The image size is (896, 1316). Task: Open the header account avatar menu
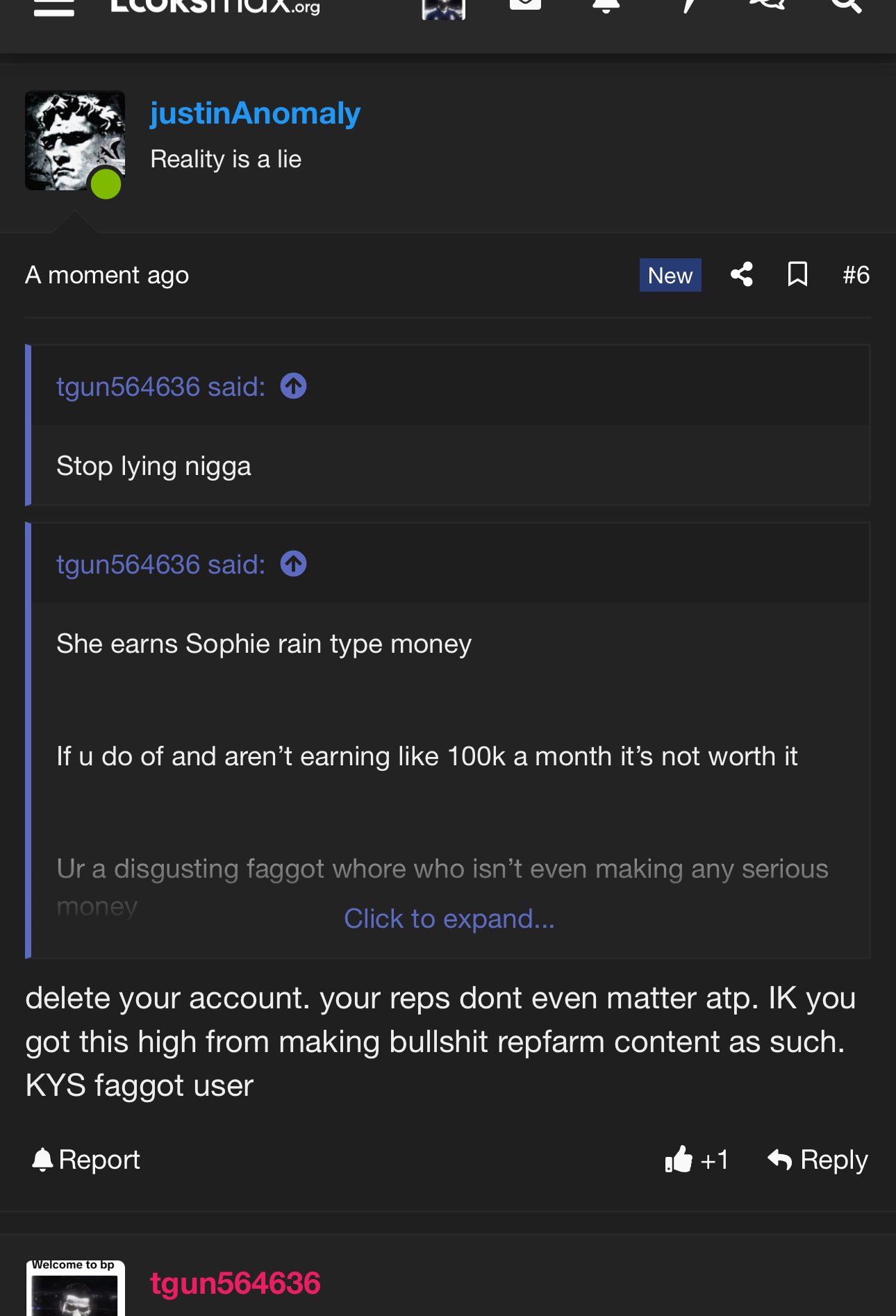coord(443,8)
